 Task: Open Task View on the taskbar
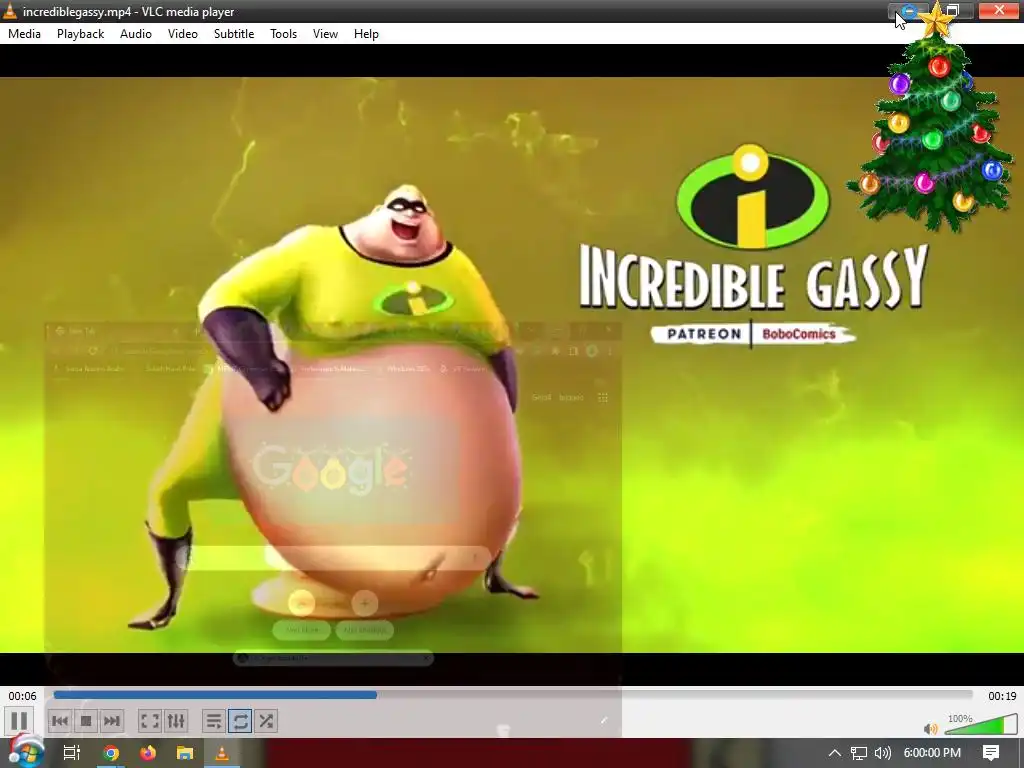[x=72, y=753]
